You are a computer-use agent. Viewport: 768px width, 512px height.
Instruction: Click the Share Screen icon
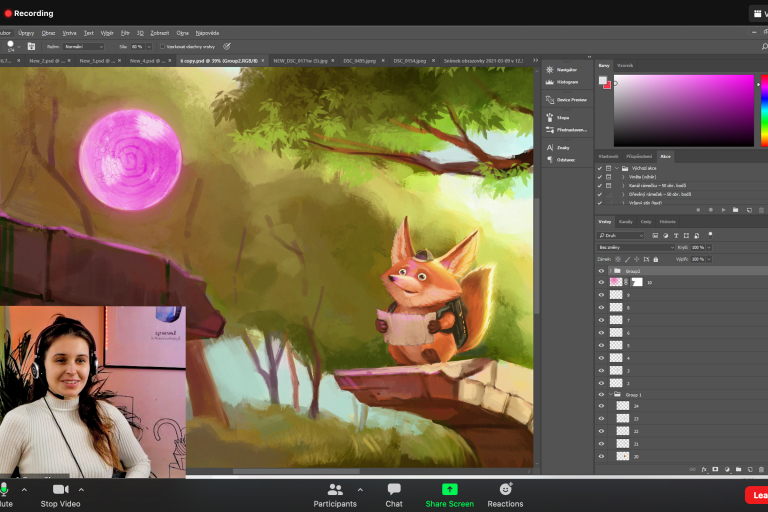449,489
